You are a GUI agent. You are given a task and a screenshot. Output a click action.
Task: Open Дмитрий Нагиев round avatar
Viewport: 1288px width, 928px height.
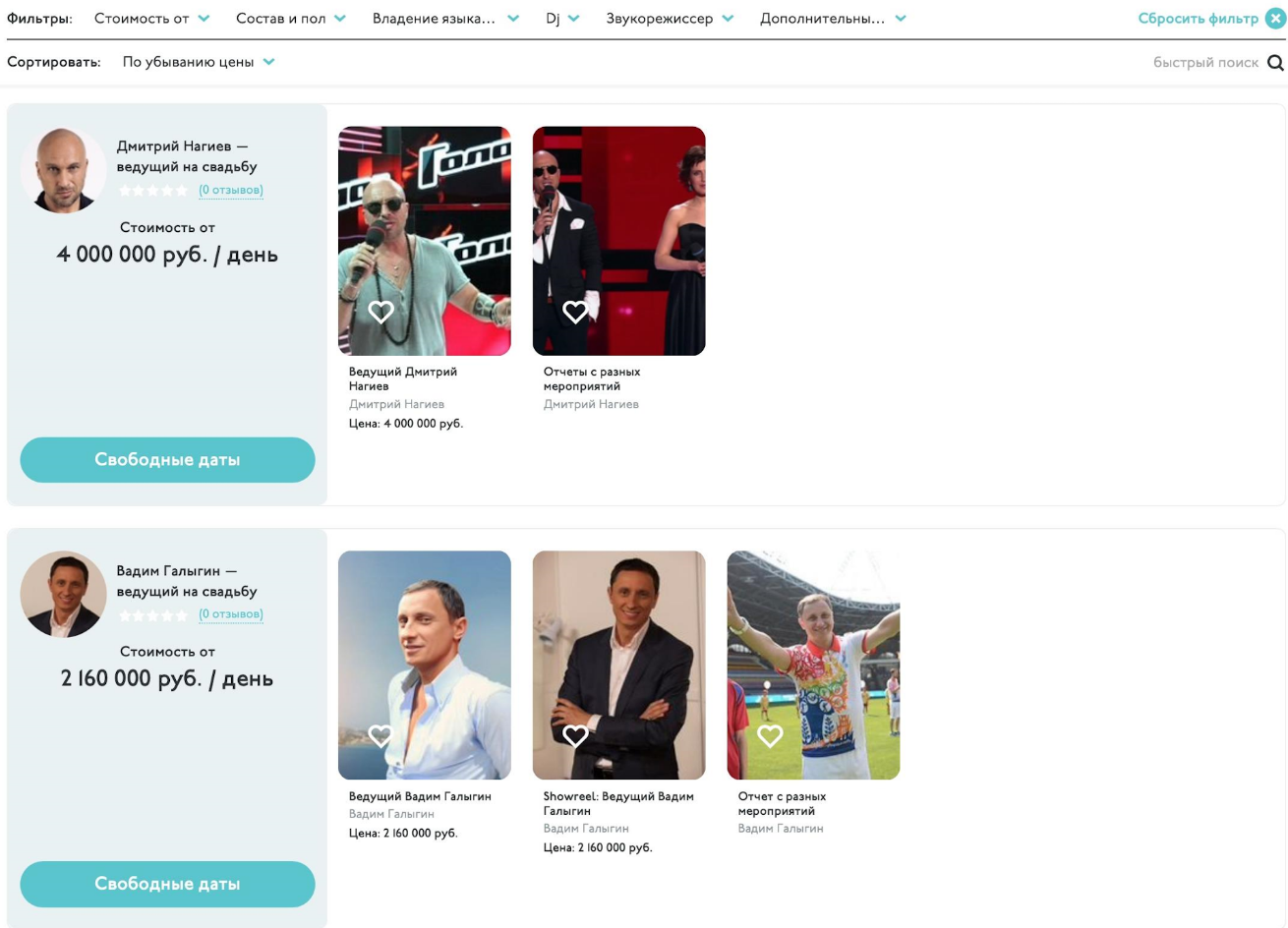[x=63, y=170]
